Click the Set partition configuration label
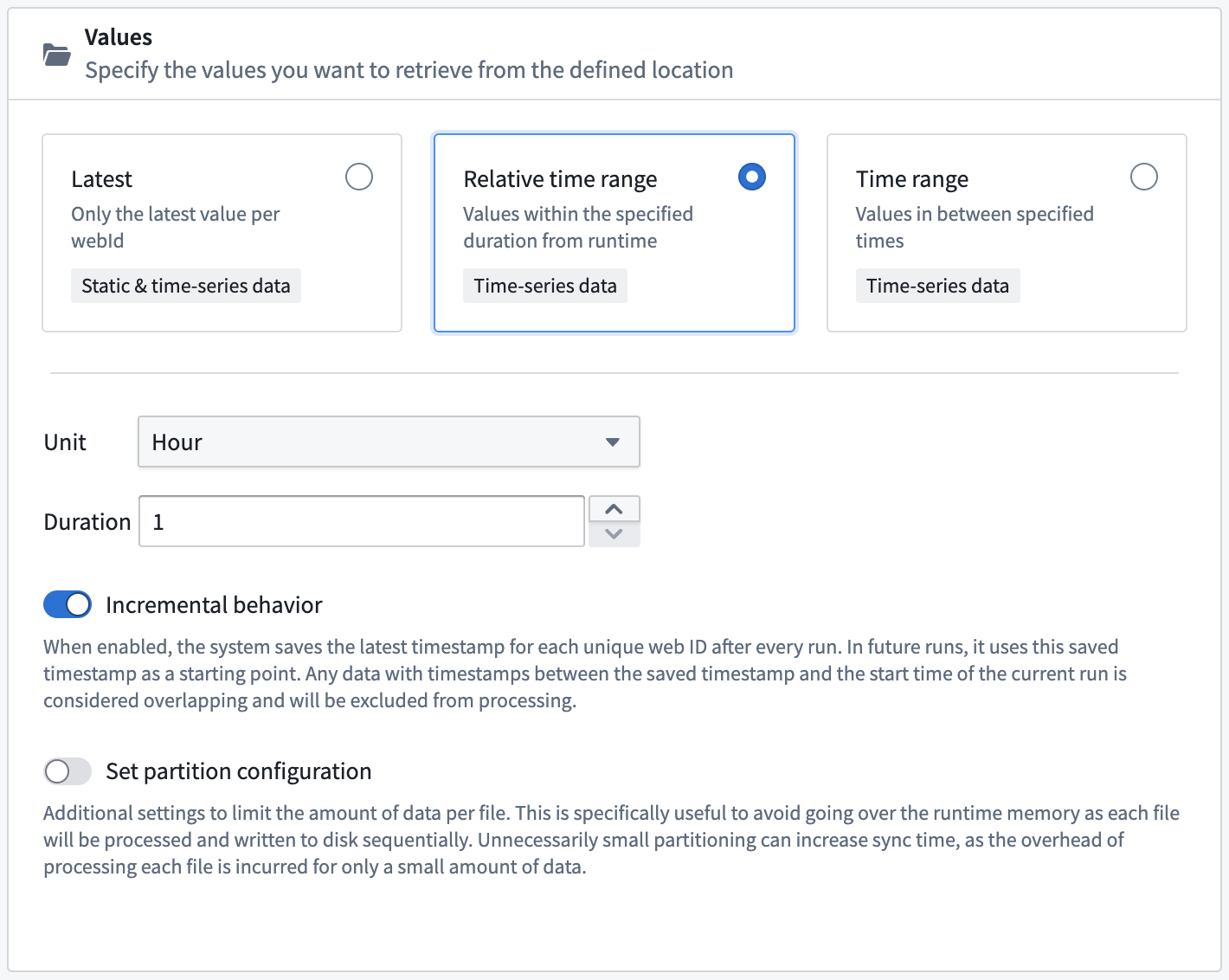Screen dimensions: 1229x980 point(239,770)
